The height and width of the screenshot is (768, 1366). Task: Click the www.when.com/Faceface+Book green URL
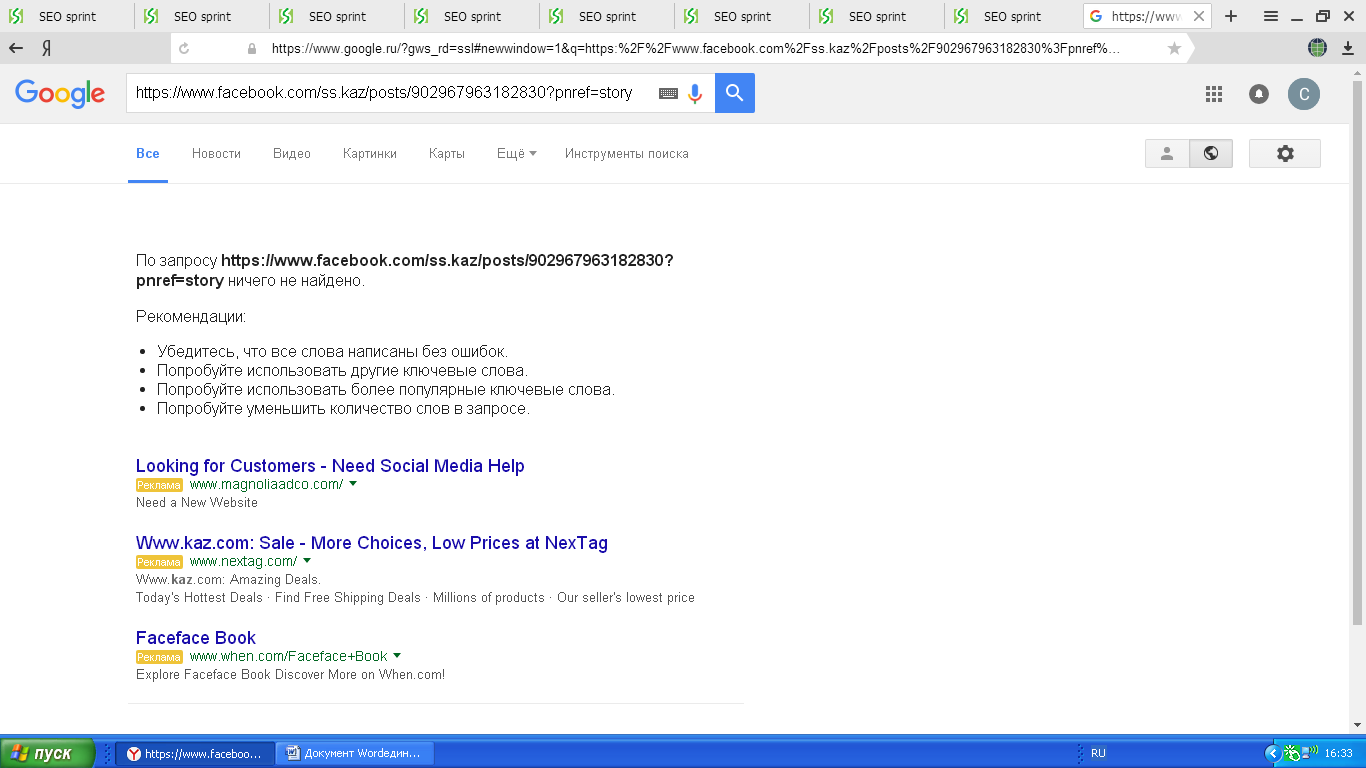coord(288,656)
